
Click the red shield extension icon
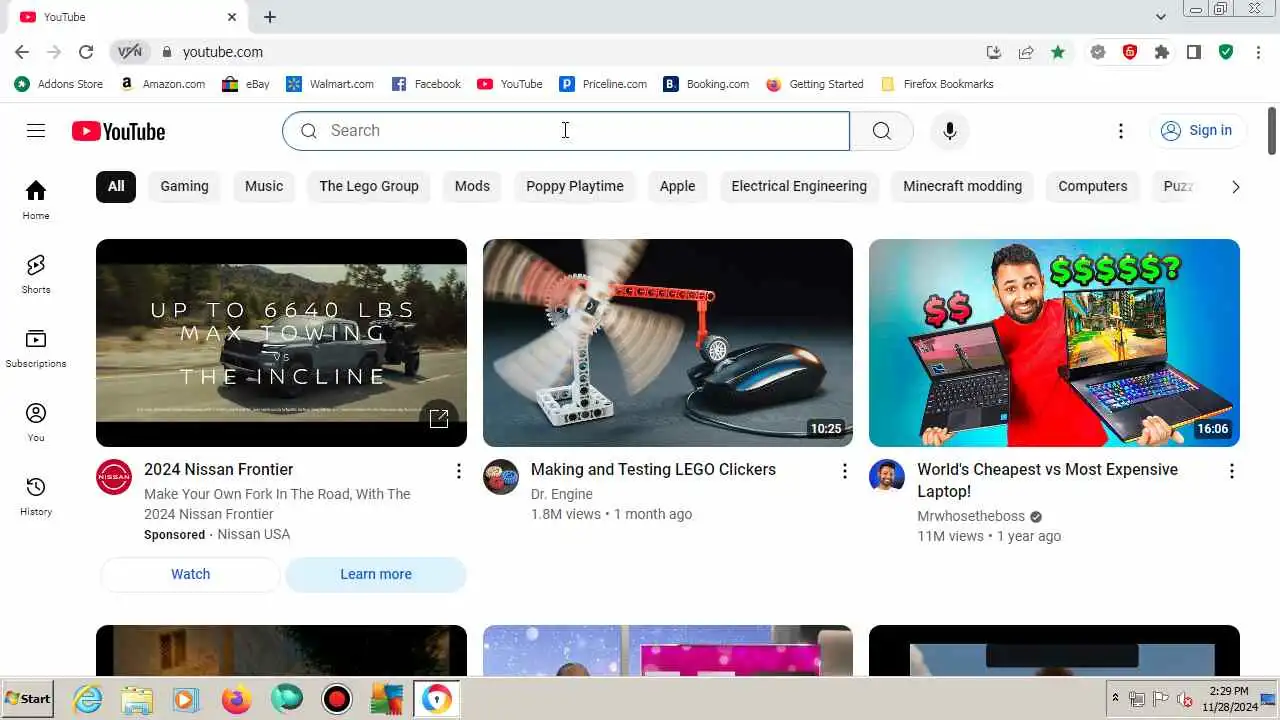pos(1130,52)
